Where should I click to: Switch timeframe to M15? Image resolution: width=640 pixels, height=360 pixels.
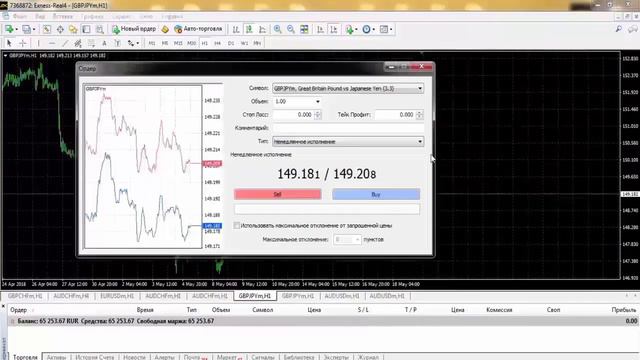pos(178,43)
